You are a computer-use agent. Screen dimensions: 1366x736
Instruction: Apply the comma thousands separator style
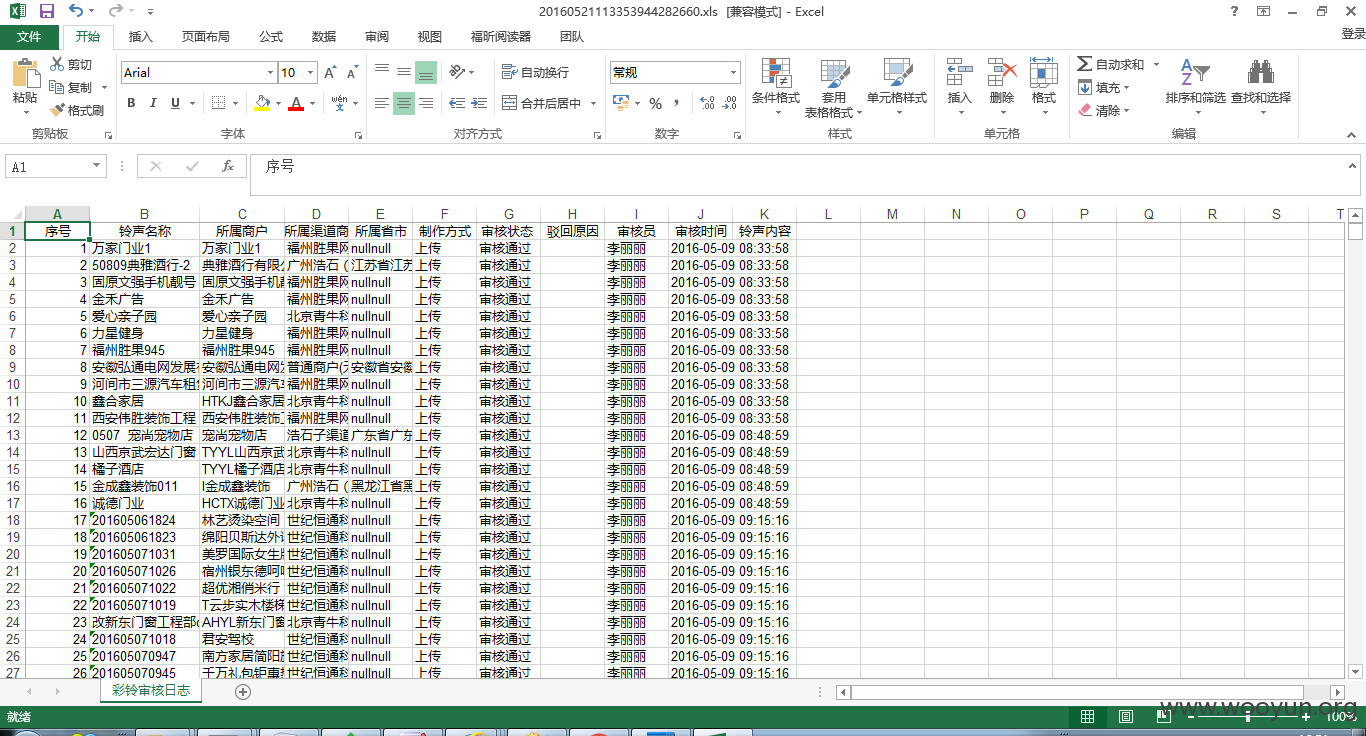(677, 103)
